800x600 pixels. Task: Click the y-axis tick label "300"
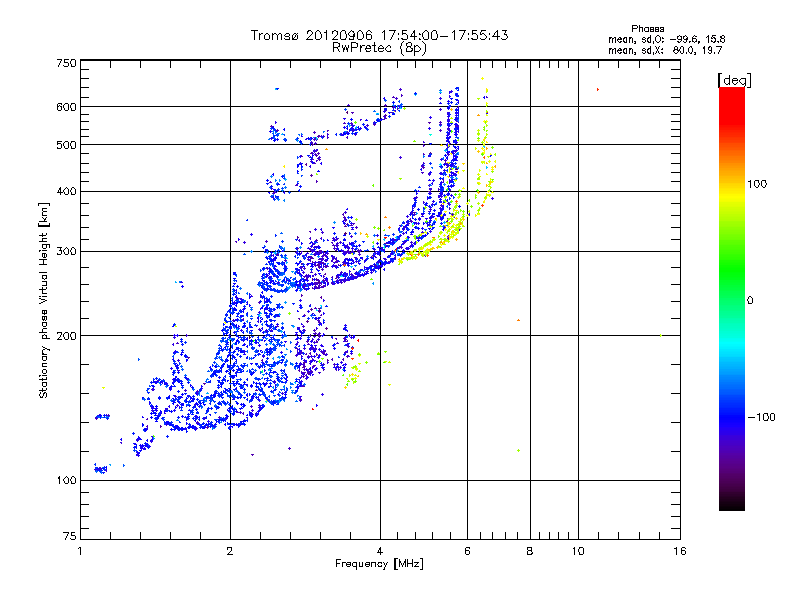point(66,251)
